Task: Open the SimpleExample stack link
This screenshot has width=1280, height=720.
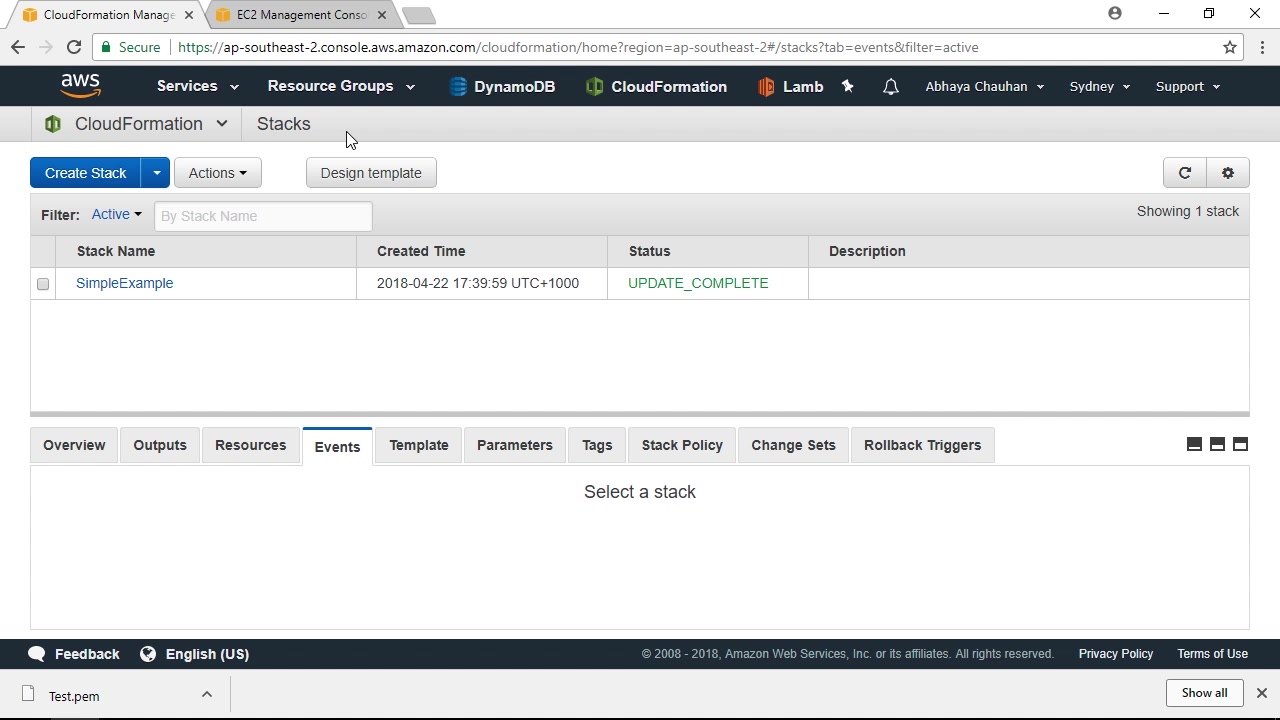Action: [x=125, y=283]
